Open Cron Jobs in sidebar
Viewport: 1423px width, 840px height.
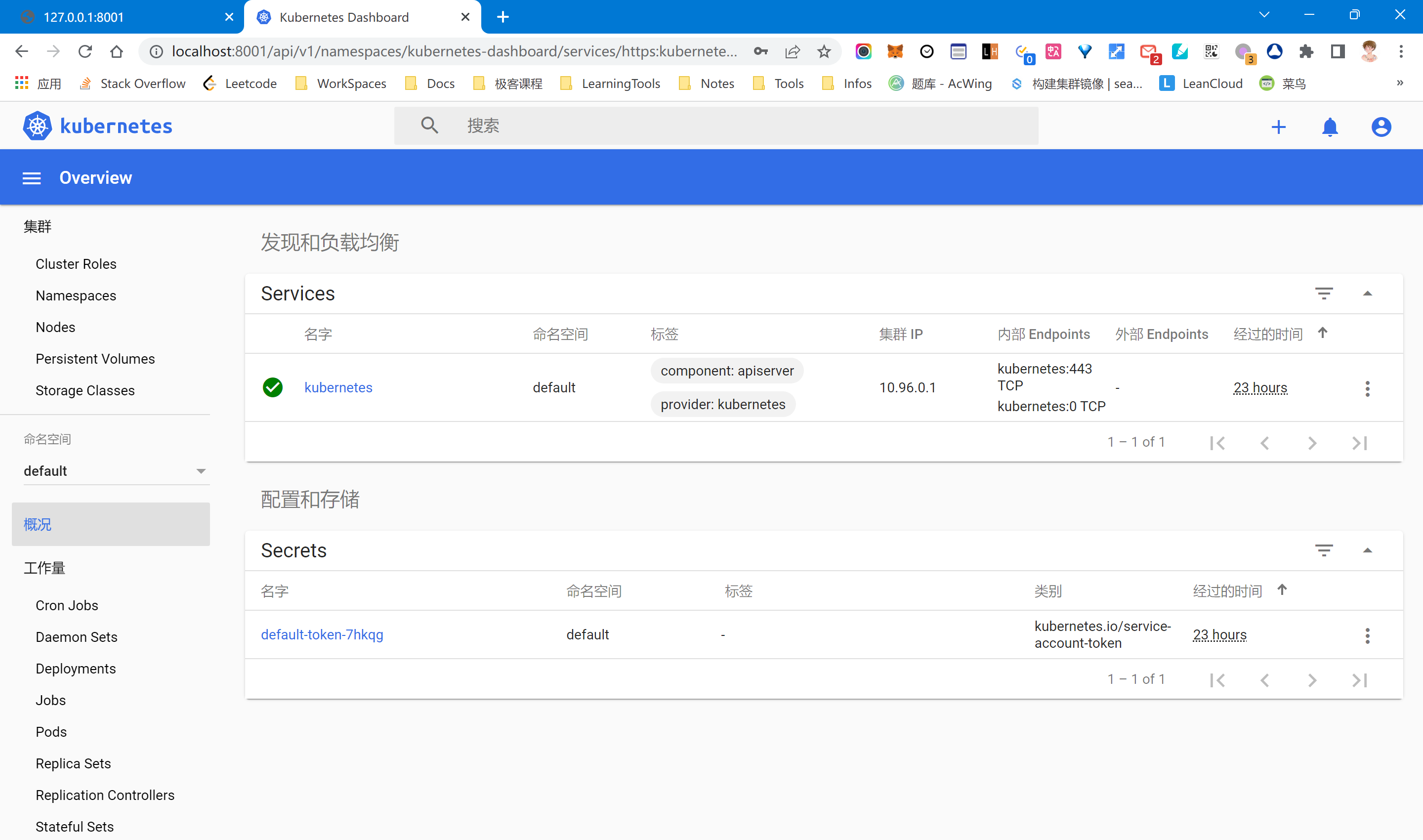[x=67, y=605]
